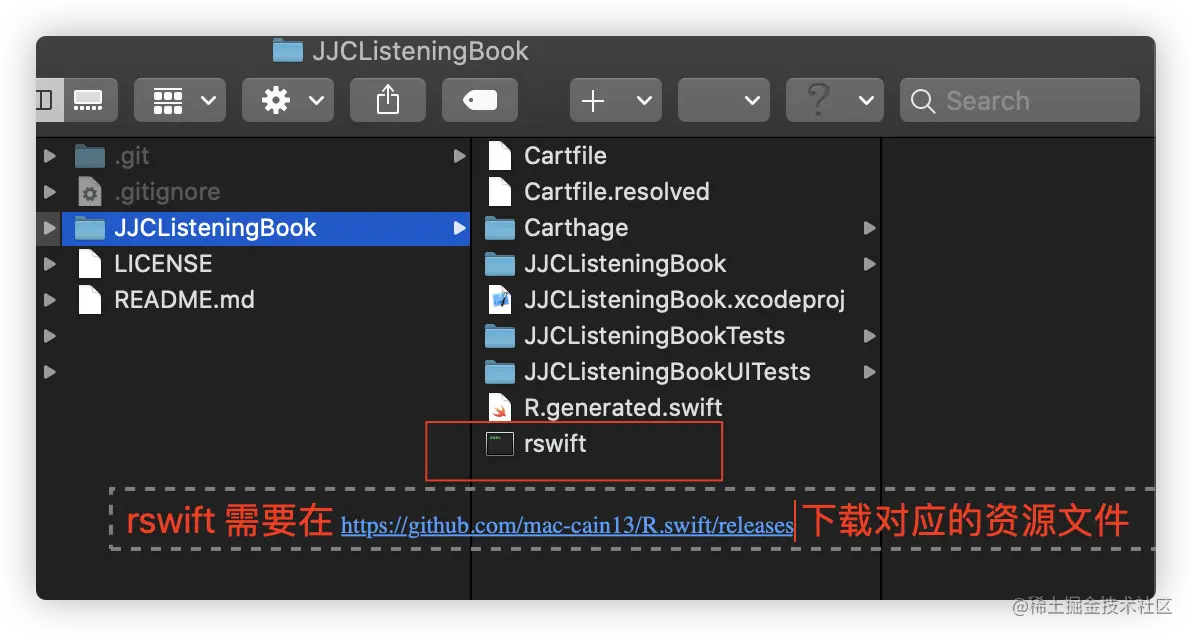1192x636 pixels.
Task: Click the sidebar triangle left of .git
Action: (49, 156)
